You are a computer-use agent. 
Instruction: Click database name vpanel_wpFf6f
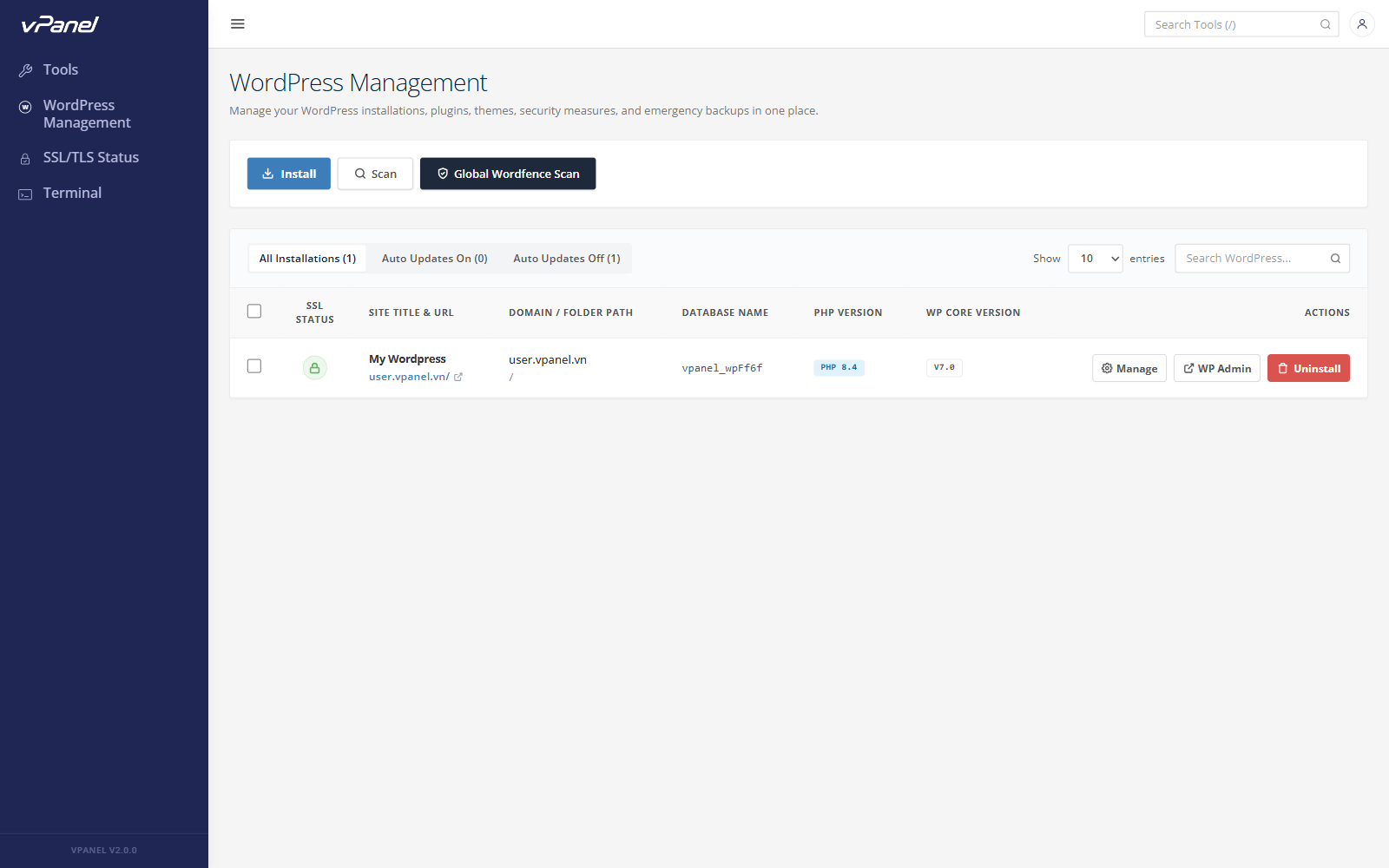click(722, 368)
